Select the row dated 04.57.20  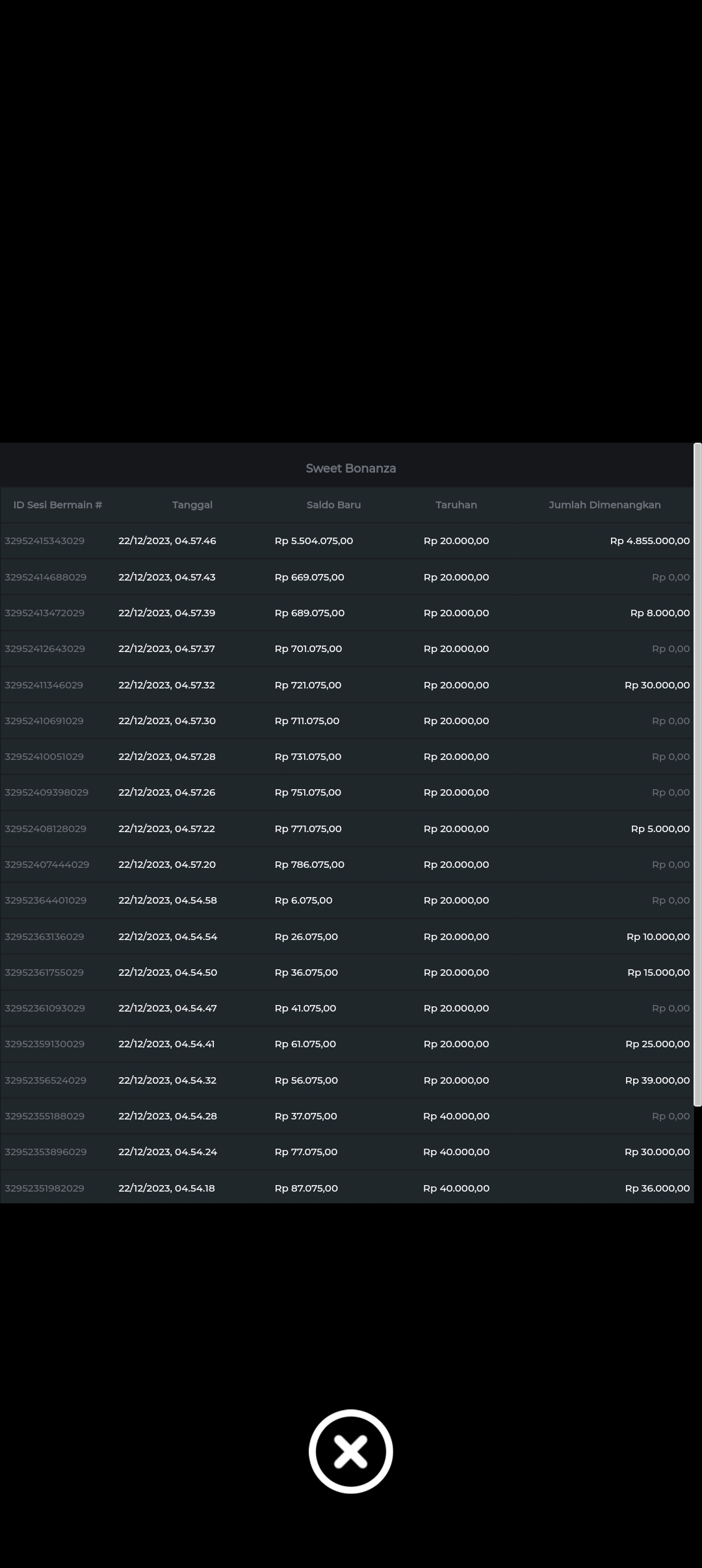167,865
